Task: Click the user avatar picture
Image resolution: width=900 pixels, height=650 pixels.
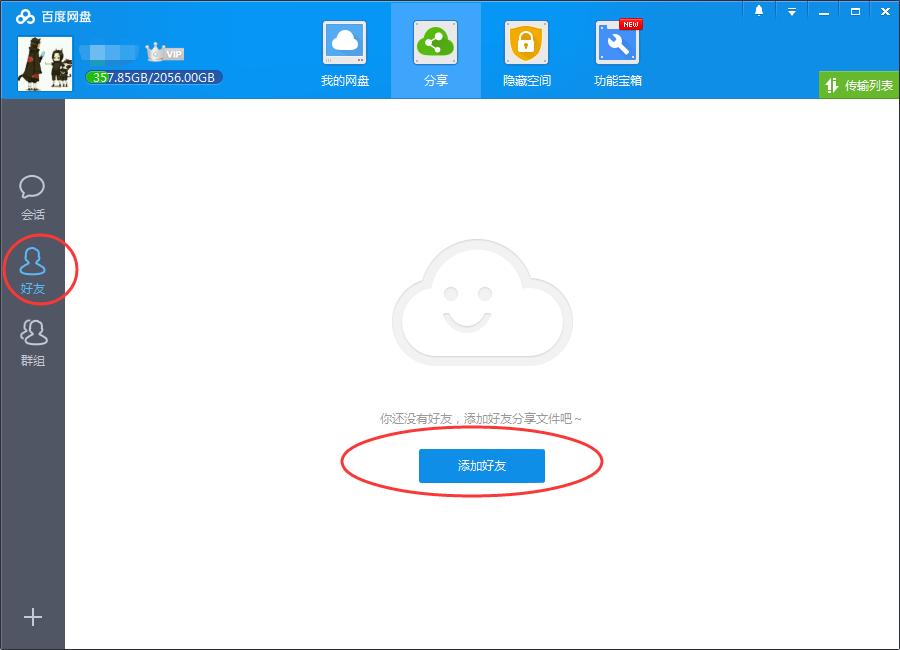Action: click(45, 64)
